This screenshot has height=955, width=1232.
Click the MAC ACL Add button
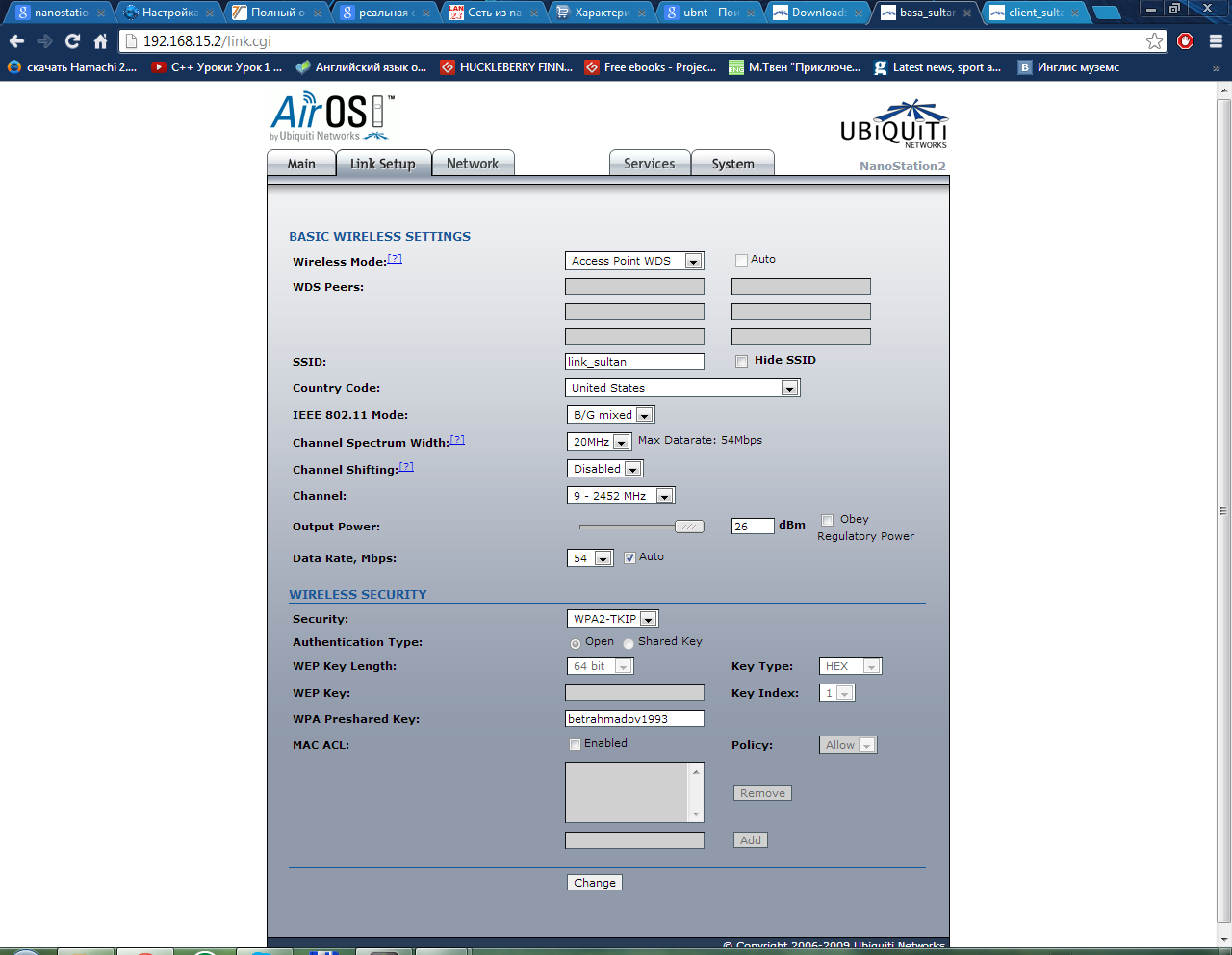coord(751,840)
